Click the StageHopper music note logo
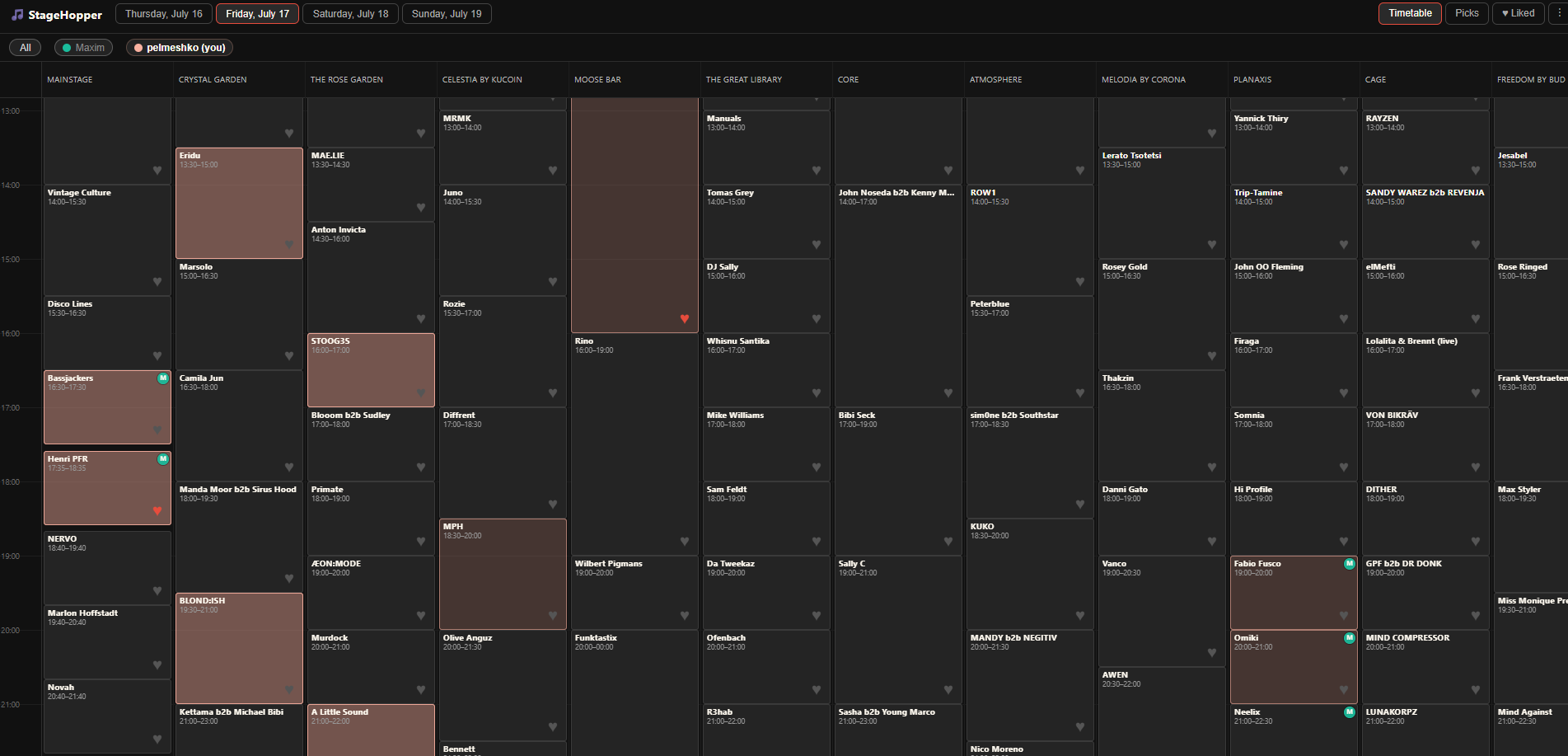1568x756 pixels. [17, 15]
